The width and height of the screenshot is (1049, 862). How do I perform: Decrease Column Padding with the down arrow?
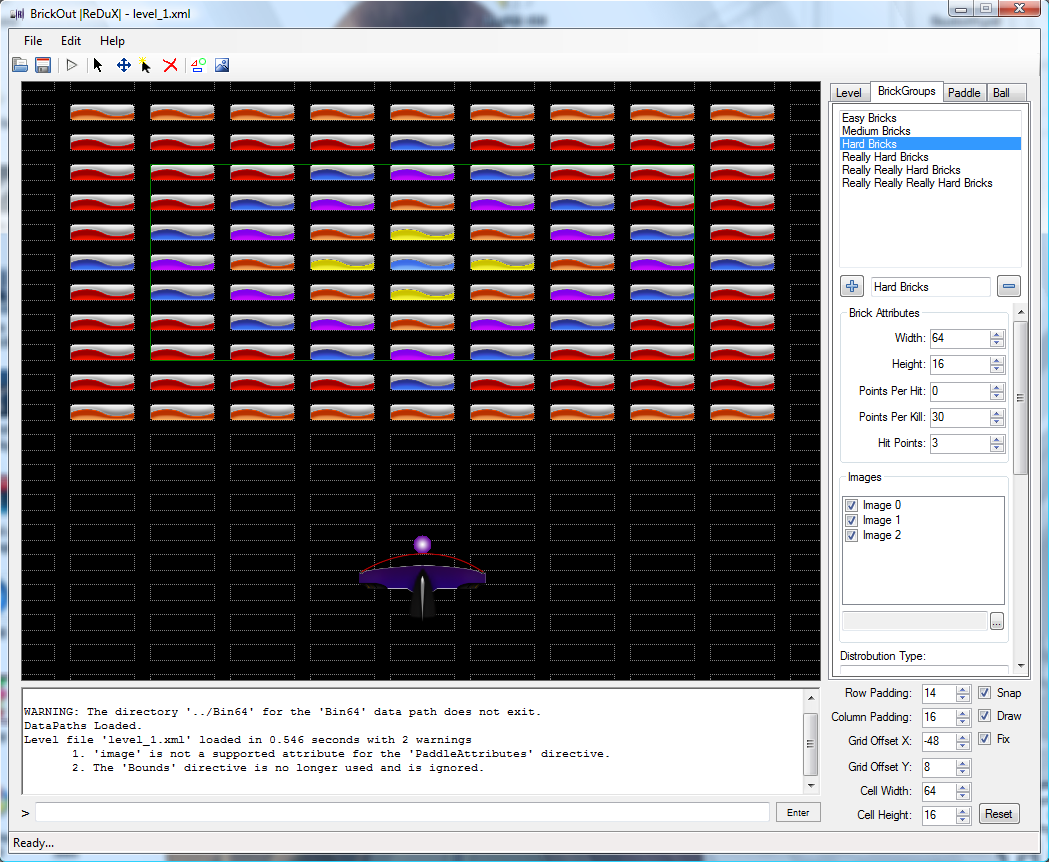[963, 721]
